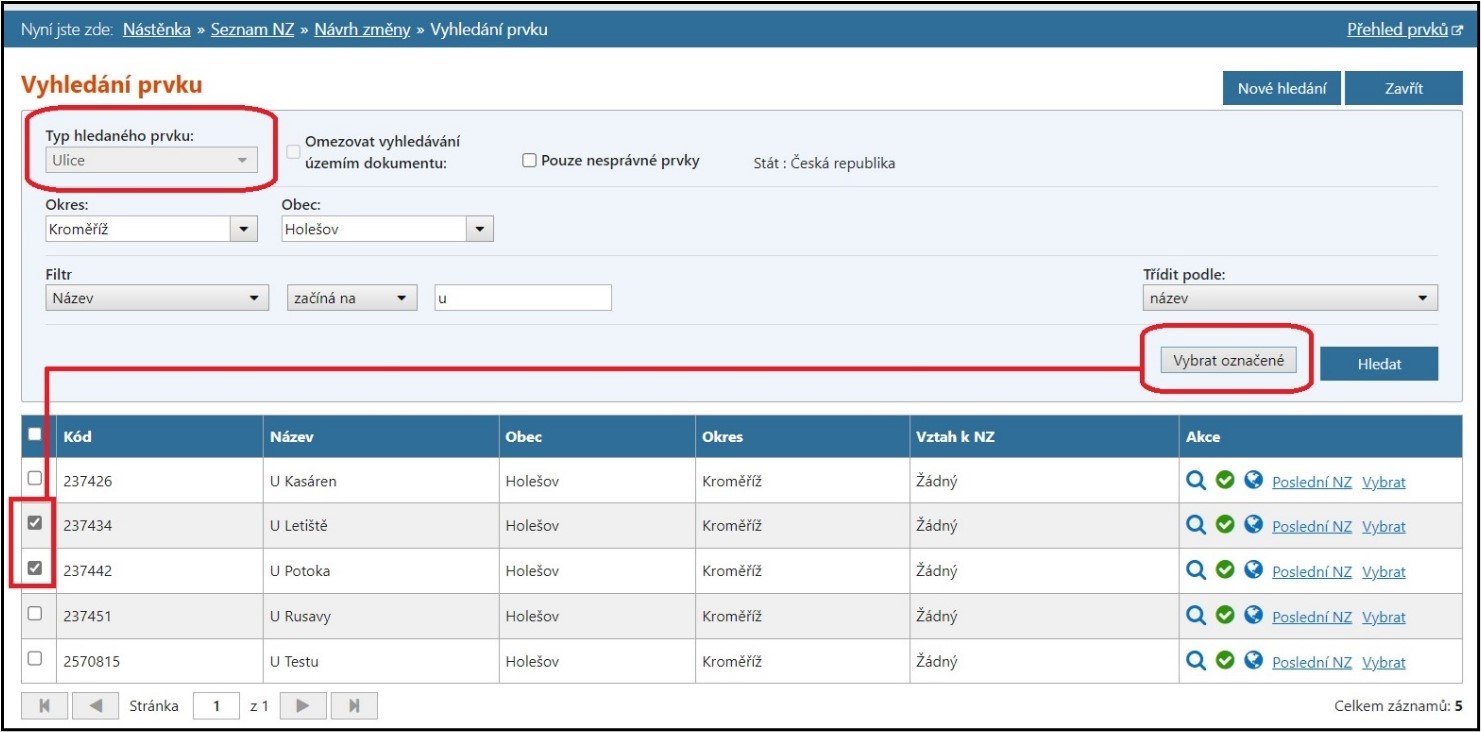
Task: Open 'Seznam NZ' breadcrumb link
Action: point(252,30)
